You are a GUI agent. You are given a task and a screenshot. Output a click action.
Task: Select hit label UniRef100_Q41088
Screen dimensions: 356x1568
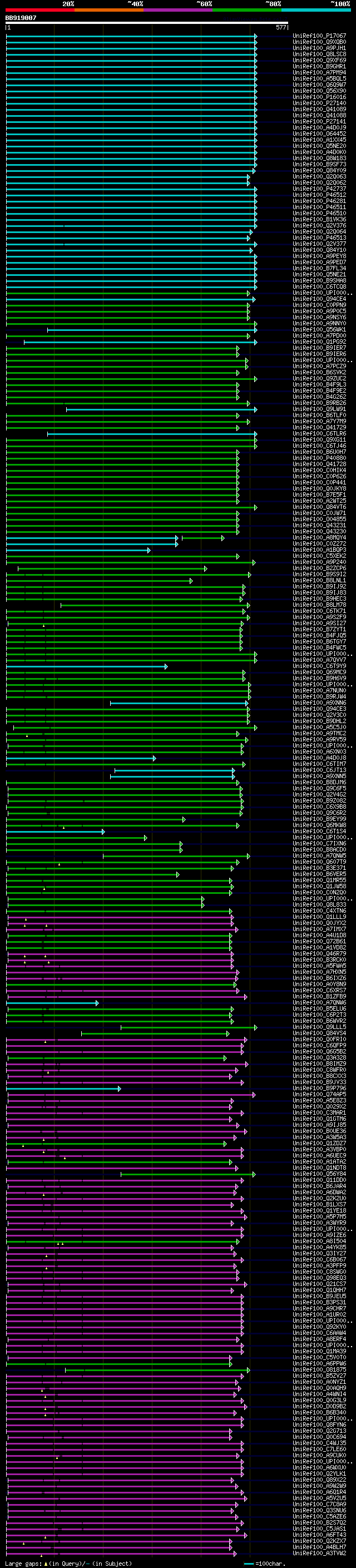[x=319, y=115]
